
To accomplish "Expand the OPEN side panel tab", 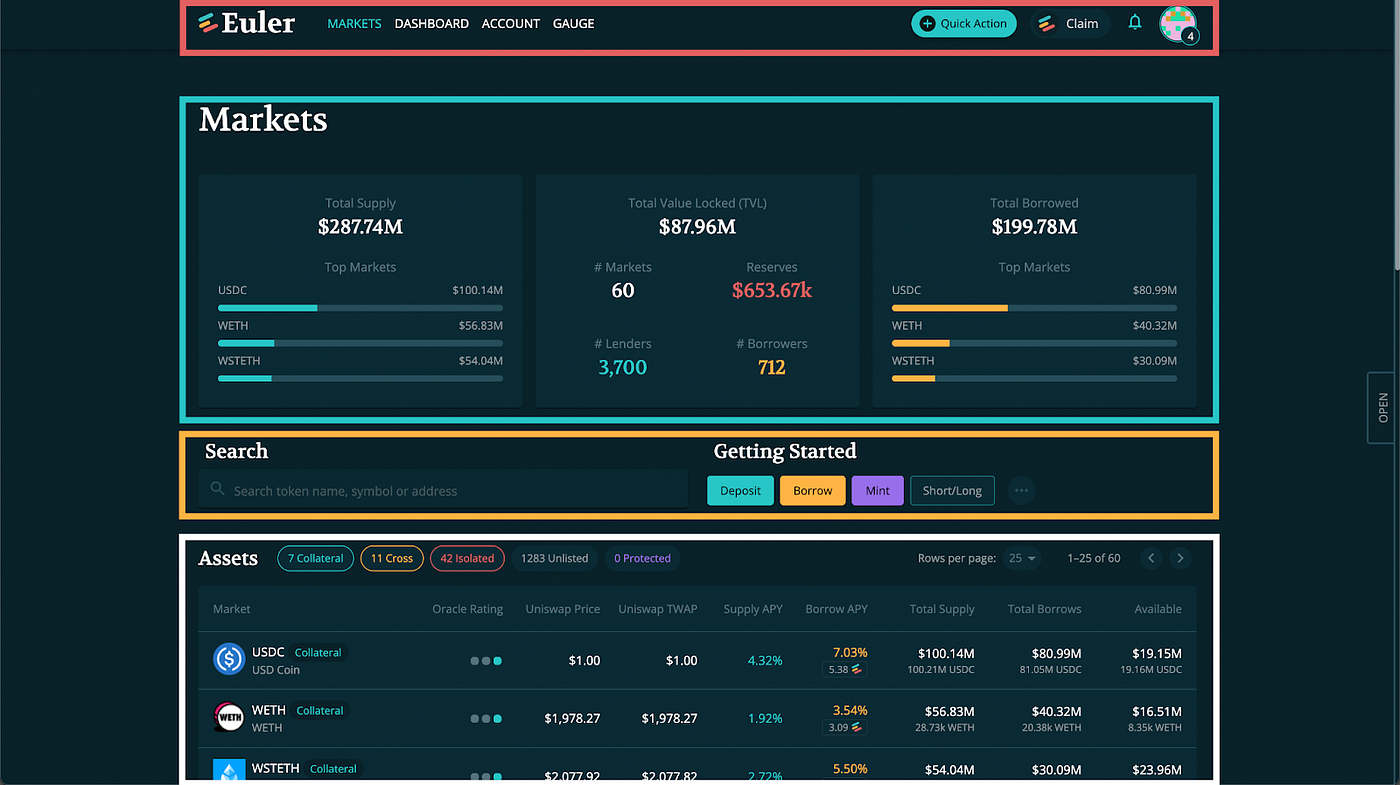I will coord(1383,407).
